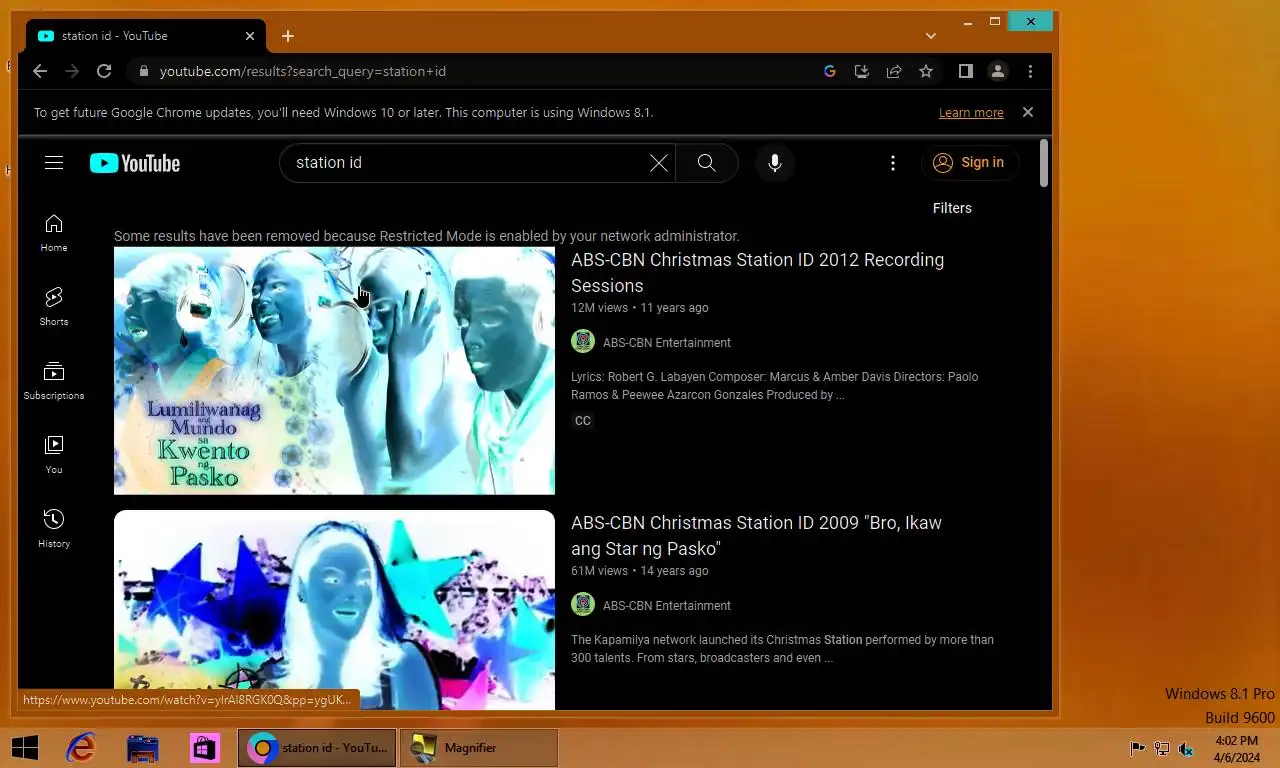This screenshot has width=1280, height=768.
Task: Share this page via share icon
Action: (894, 71)
